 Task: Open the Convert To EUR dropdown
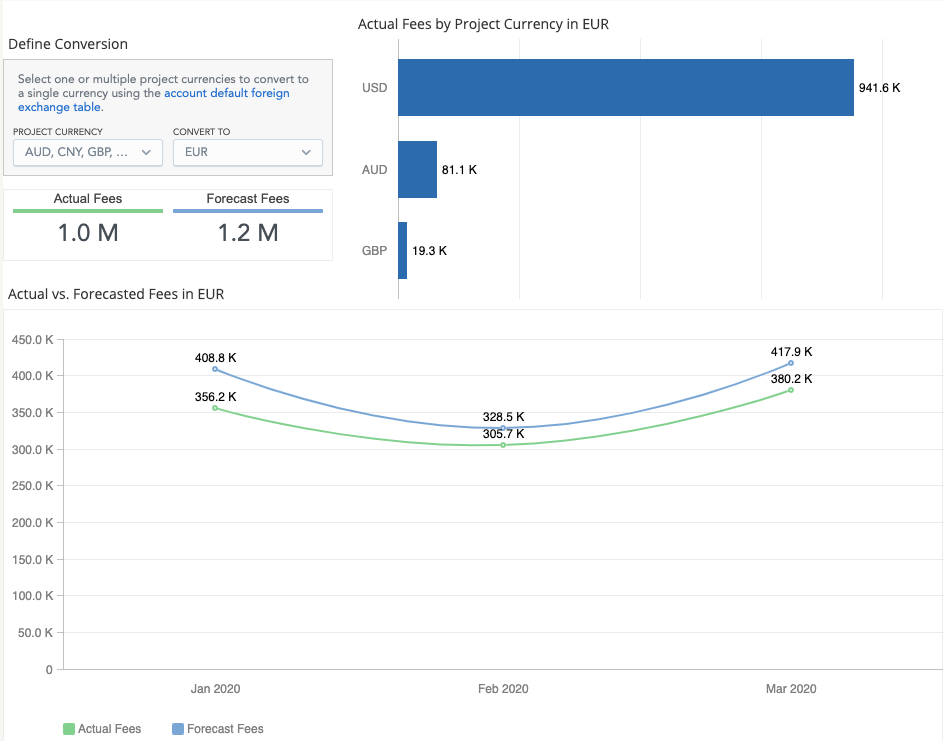click(248, 152)
